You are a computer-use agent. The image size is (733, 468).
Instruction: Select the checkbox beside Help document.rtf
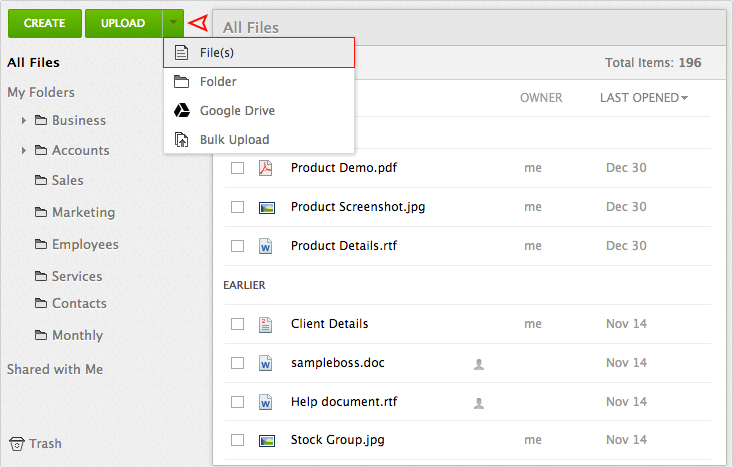click(237, 402)
